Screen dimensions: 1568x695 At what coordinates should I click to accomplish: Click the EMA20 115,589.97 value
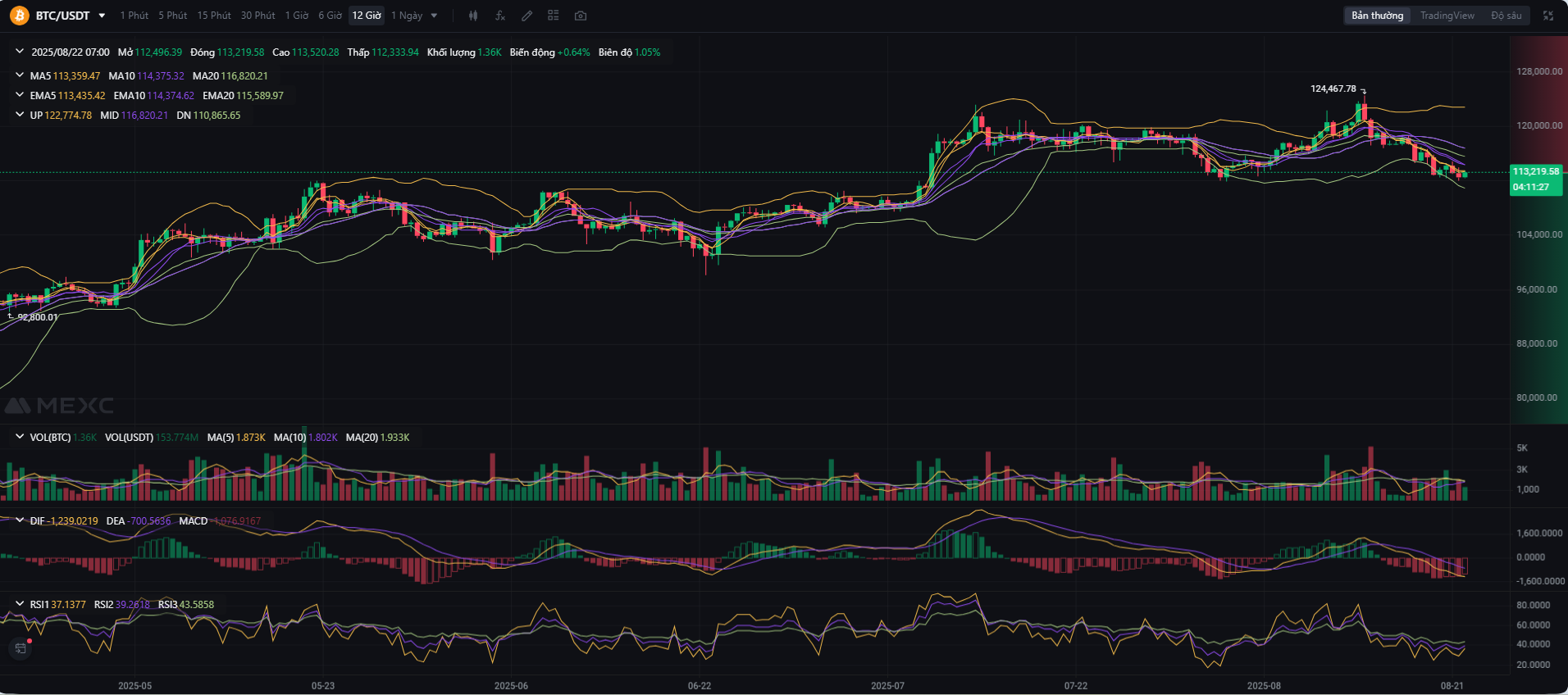pos(260,95)
